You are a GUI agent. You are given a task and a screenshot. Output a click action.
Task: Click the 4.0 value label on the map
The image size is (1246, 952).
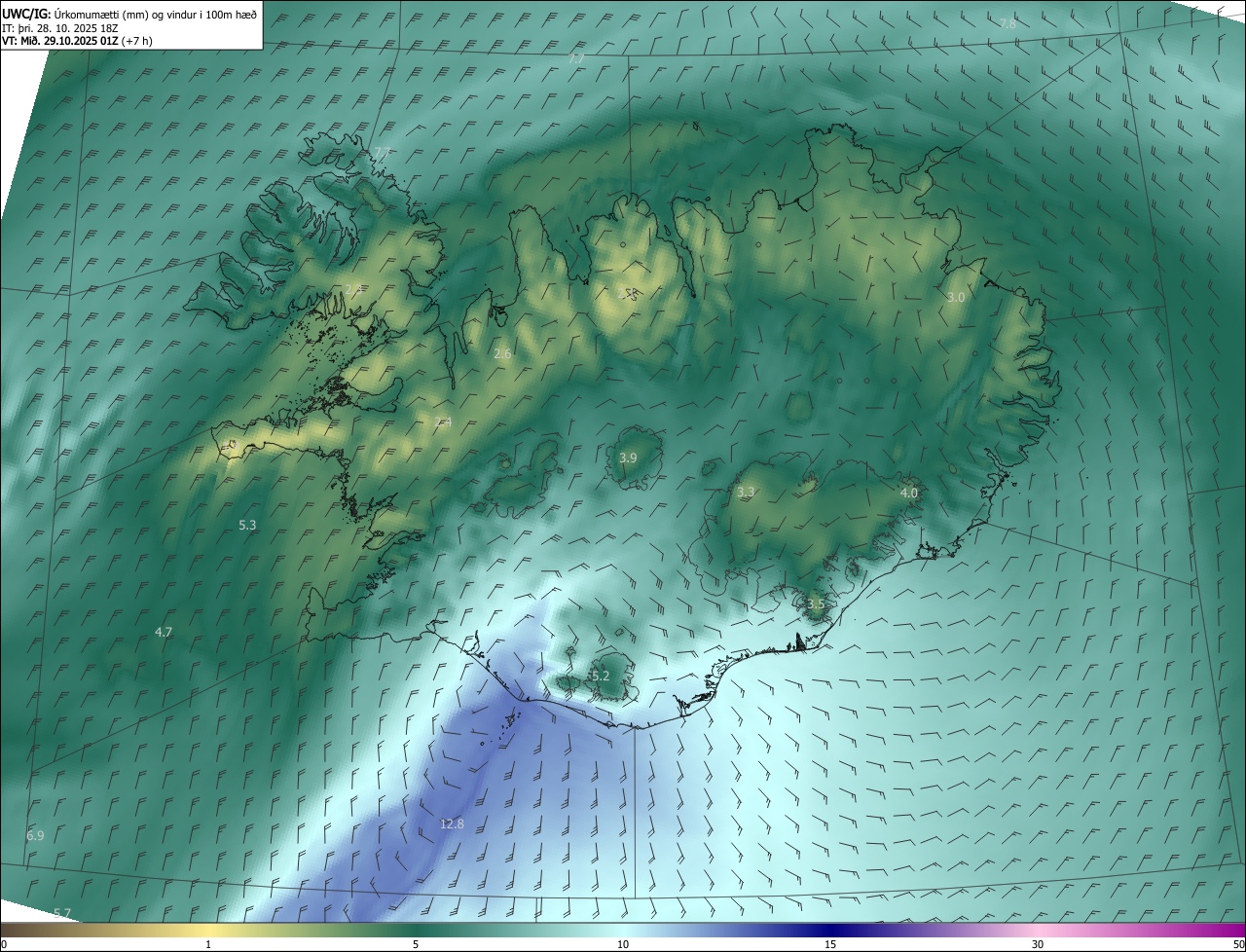pos(908,494)
